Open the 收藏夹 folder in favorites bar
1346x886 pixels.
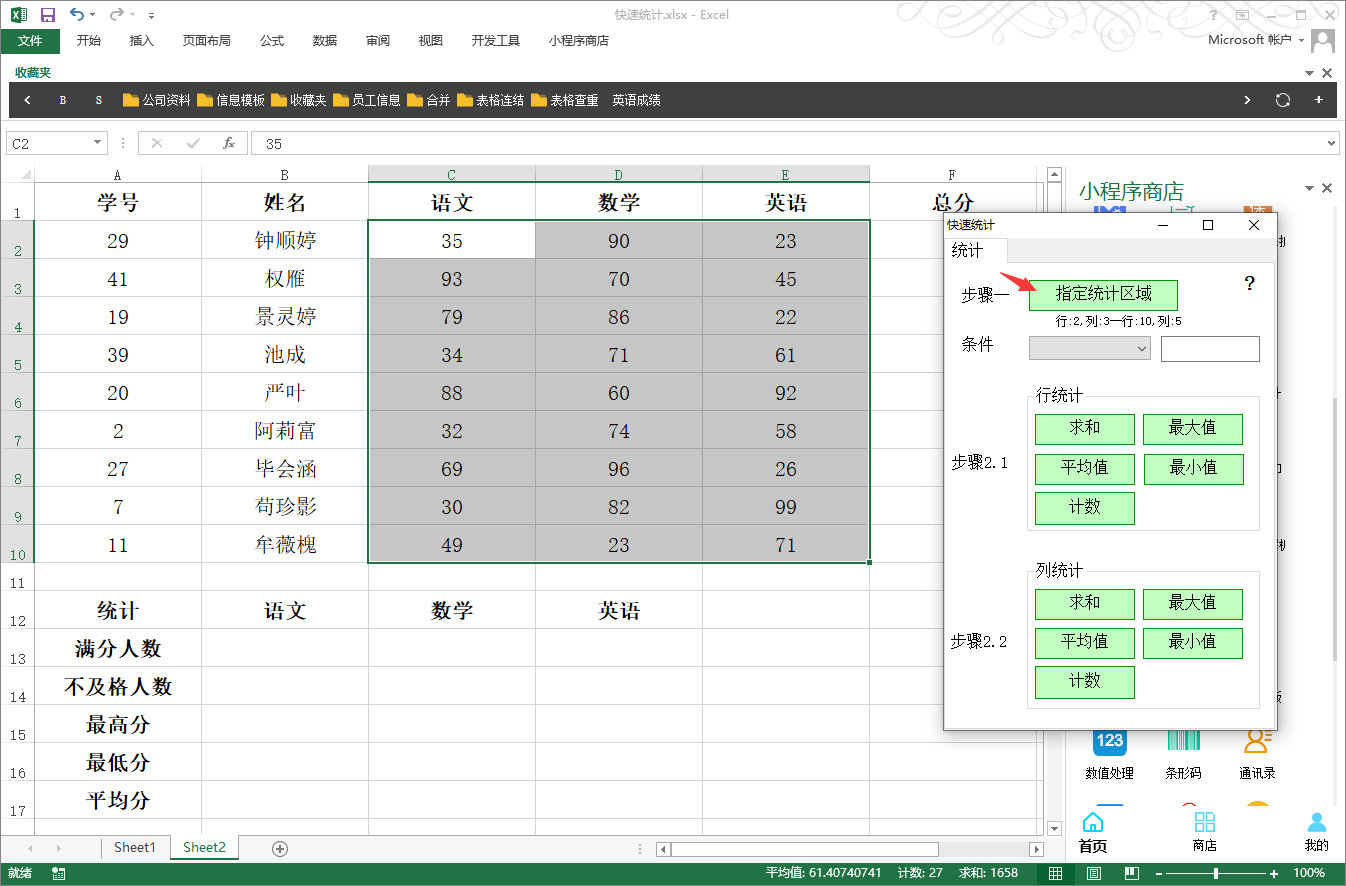[x=299, y=100]
